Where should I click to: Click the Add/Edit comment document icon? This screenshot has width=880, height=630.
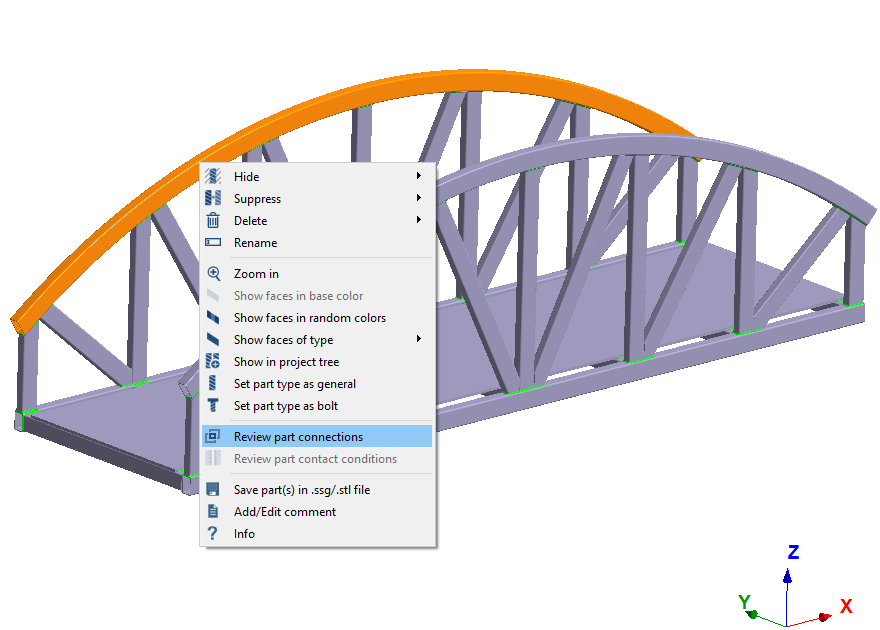pos(212,512)
